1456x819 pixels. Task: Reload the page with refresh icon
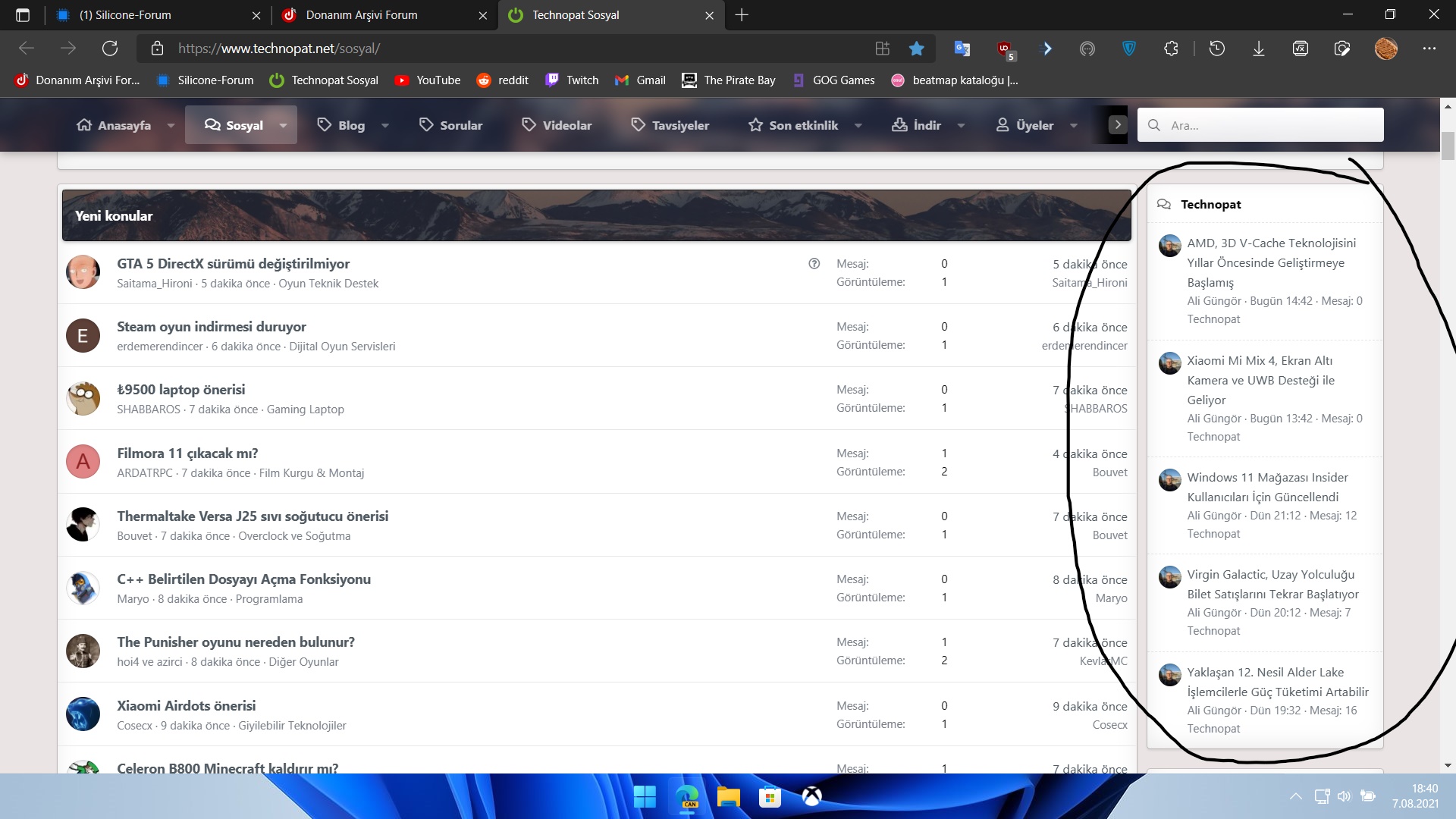tap(110, 49)
